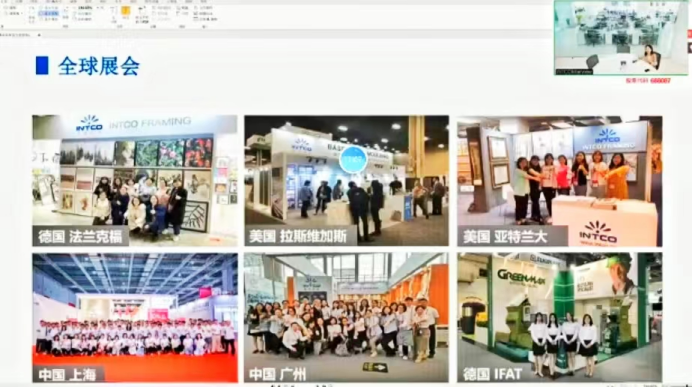The width and height of the screenshot is (693, 387).
Task: Click the 全球展会 slide title
Action: [x=99, y=66]
